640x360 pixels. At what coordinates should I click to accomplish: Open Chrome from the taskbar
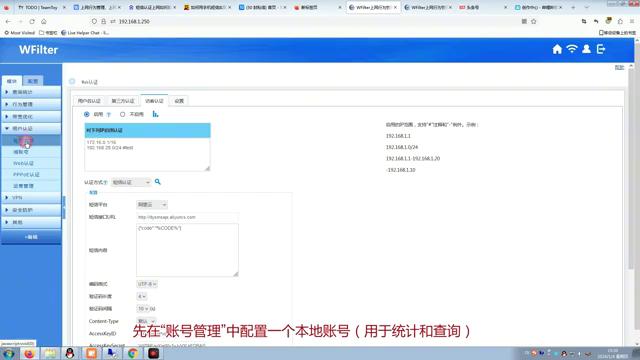tap(132, 353)
